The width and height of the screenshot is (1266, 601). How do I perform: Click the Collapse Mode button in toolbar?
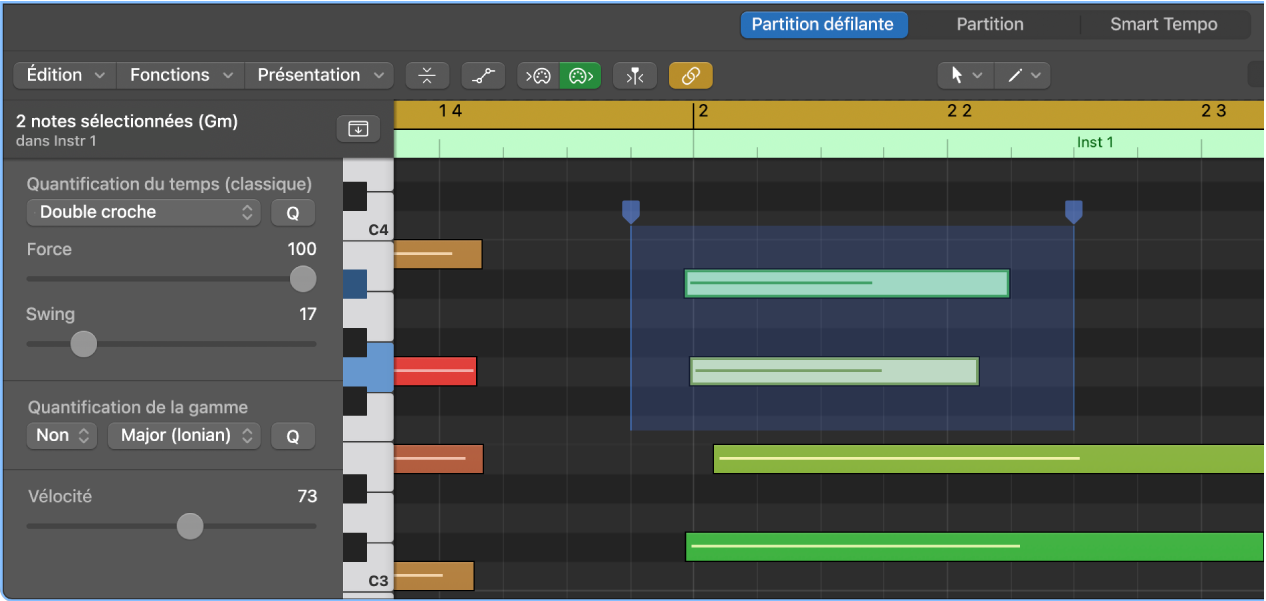[427, 75]
